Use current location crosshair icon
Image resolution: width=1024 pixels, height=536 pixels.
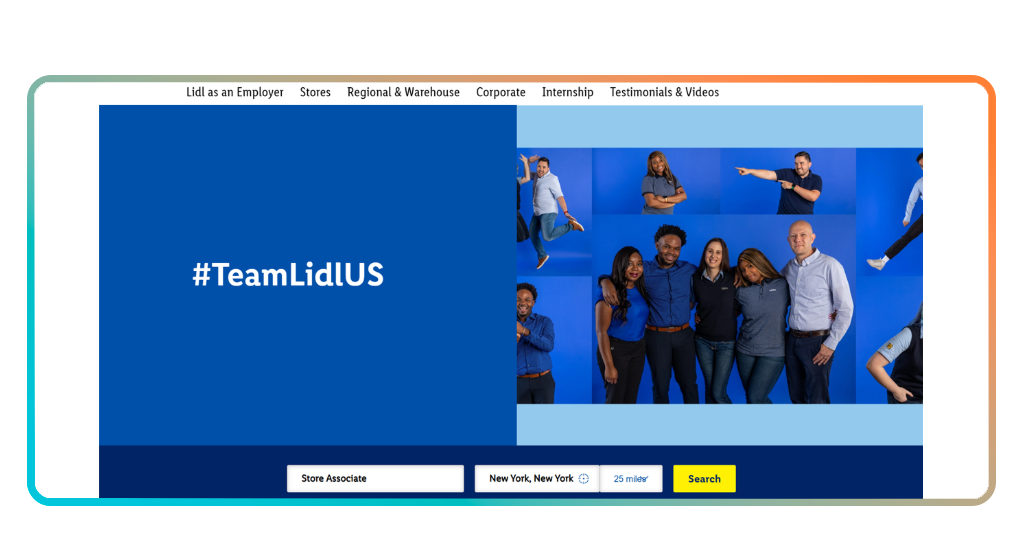pos(584,479)
